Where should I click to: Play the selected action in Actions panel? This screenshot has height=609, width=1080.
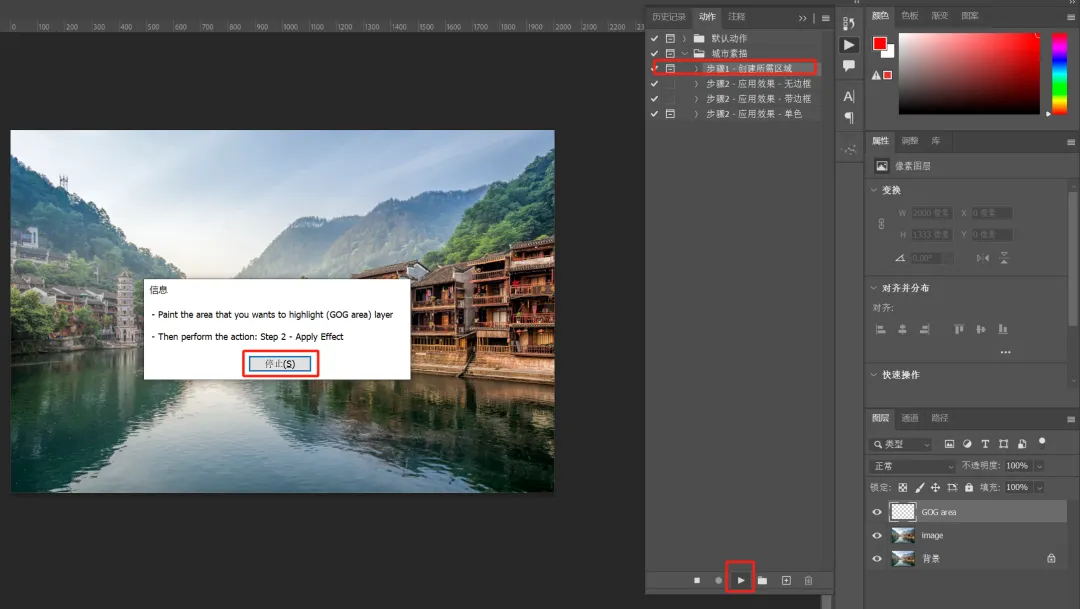pyautogui.click(x=740, y=581)
